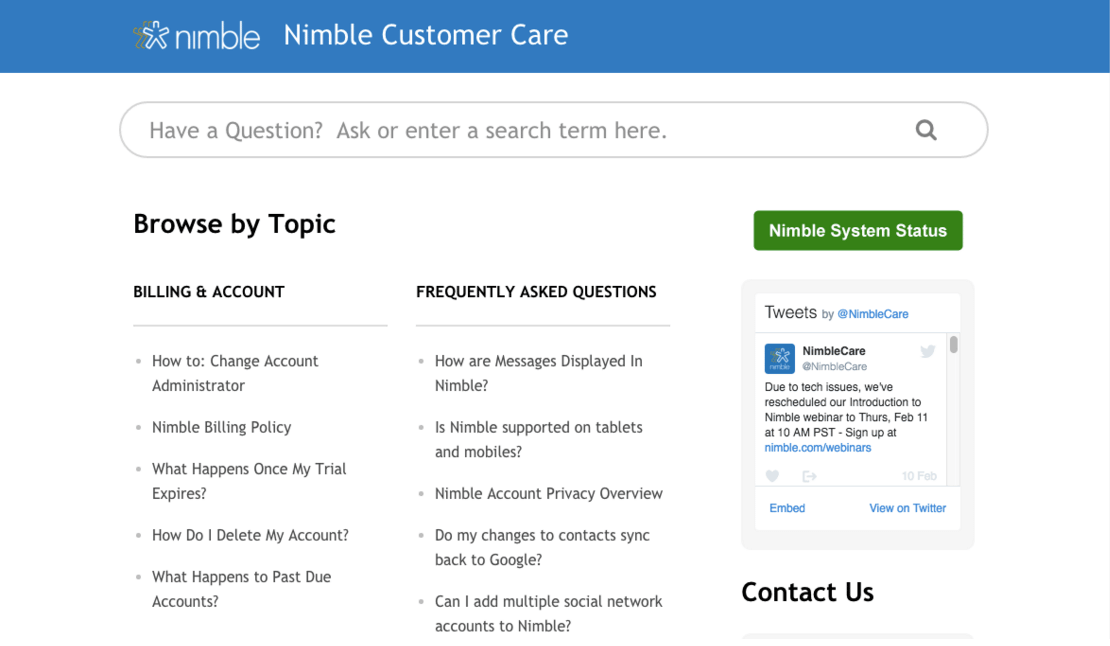Click the tweet share arrow icon
Image resolution: width=1110 pixels, height=646 pixels.
pos(809,476)
